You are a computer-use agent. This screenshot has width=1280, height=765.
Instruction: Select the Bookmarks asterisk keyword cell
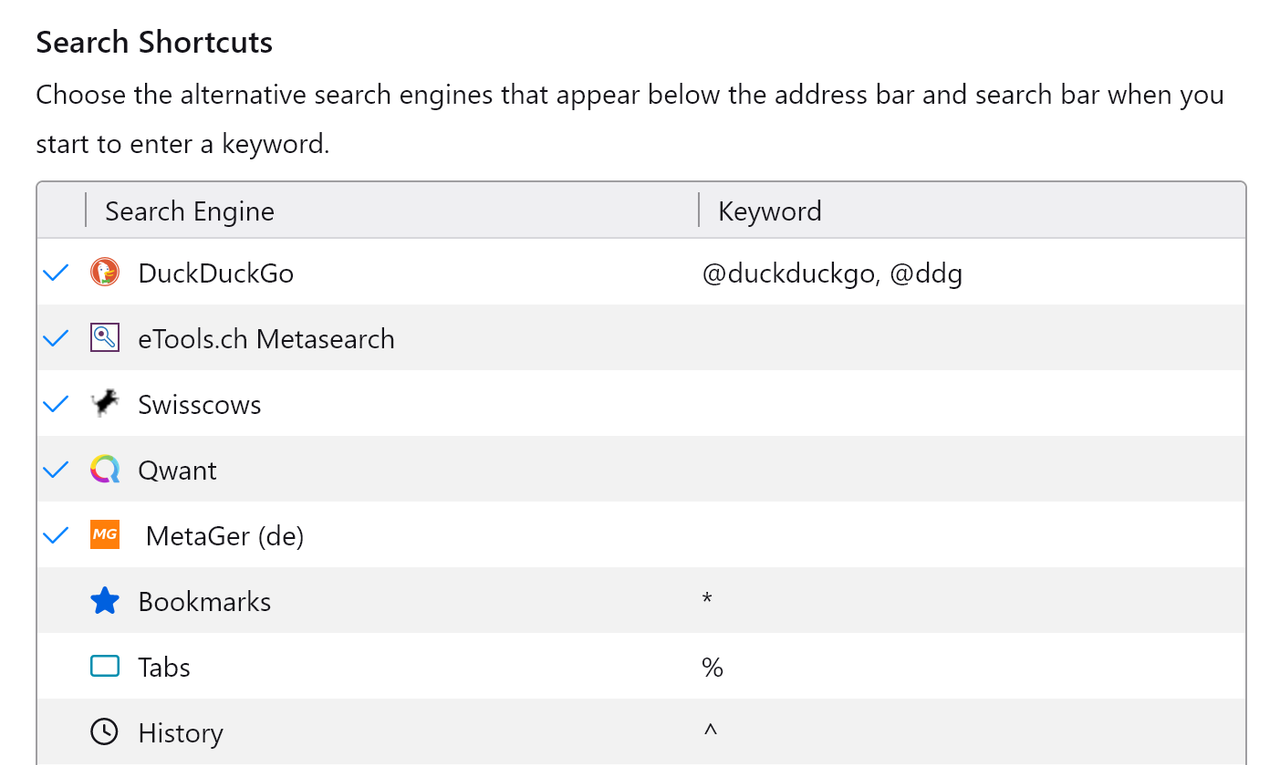(x=707, y=601)
